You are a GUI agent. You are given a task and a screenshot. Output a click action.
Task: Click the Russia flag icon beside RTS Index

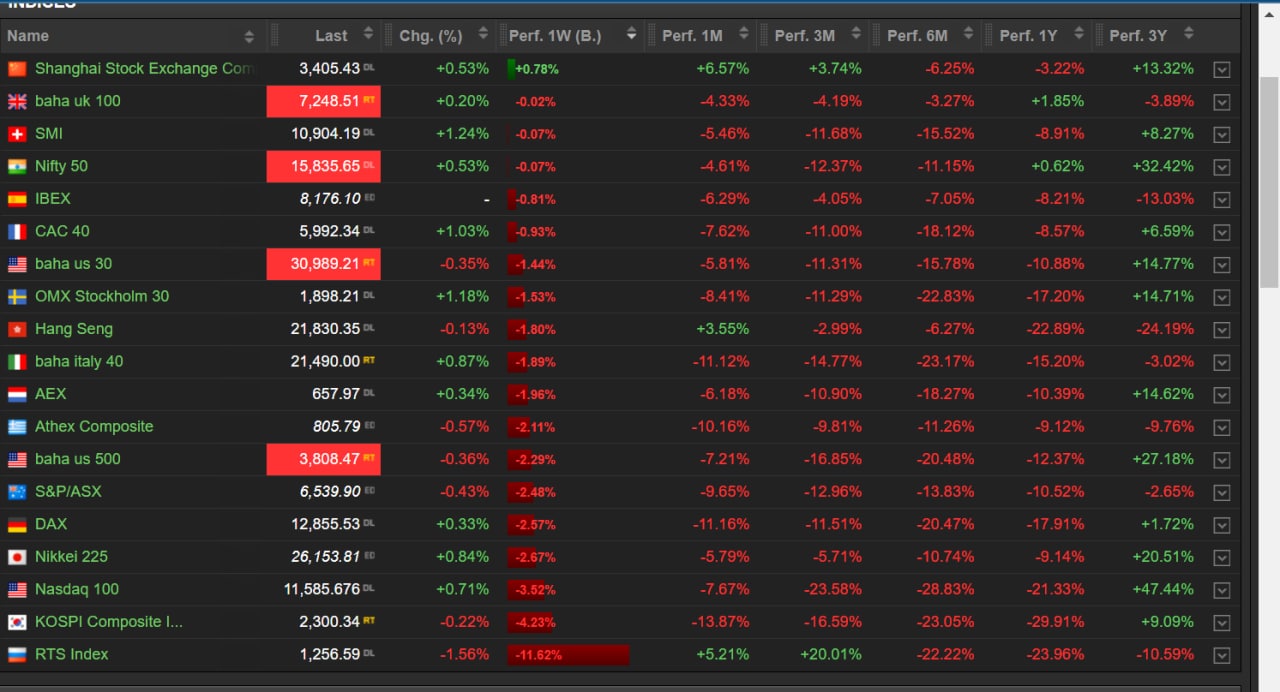(17, 654)
